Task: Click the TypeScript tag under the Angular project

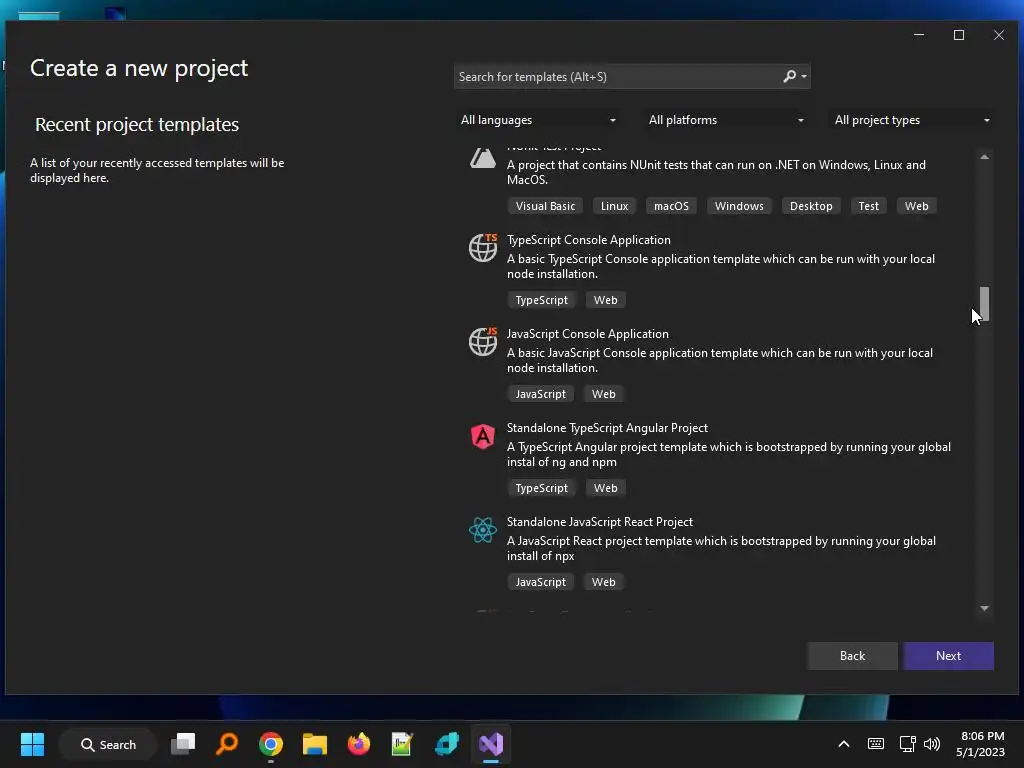Action: (541, 488)
